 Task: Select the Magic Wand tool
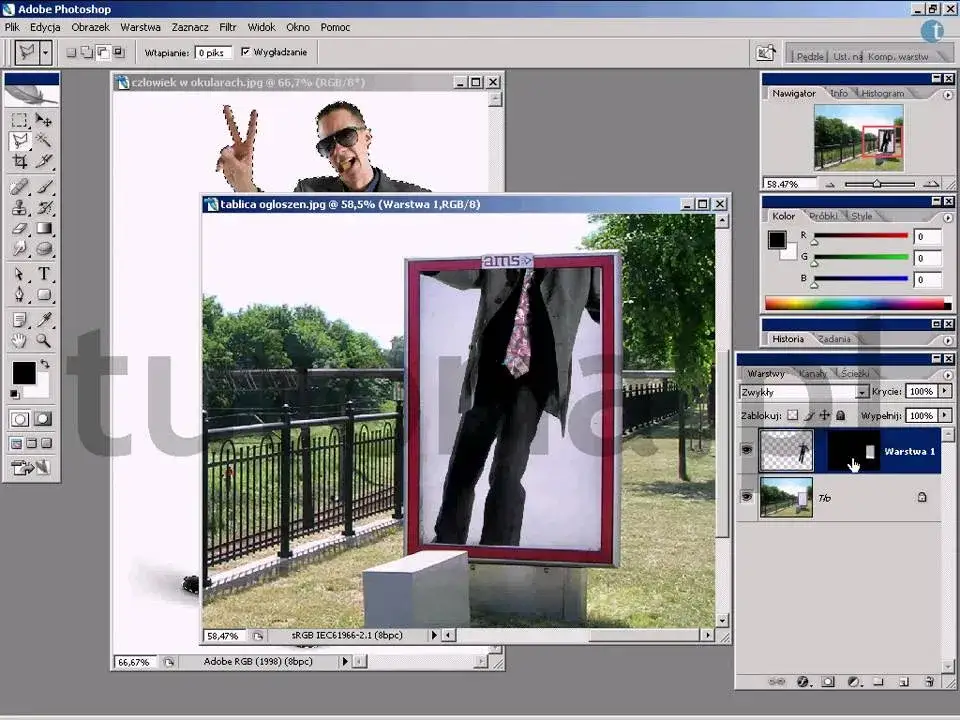click(x=42, y=139)
